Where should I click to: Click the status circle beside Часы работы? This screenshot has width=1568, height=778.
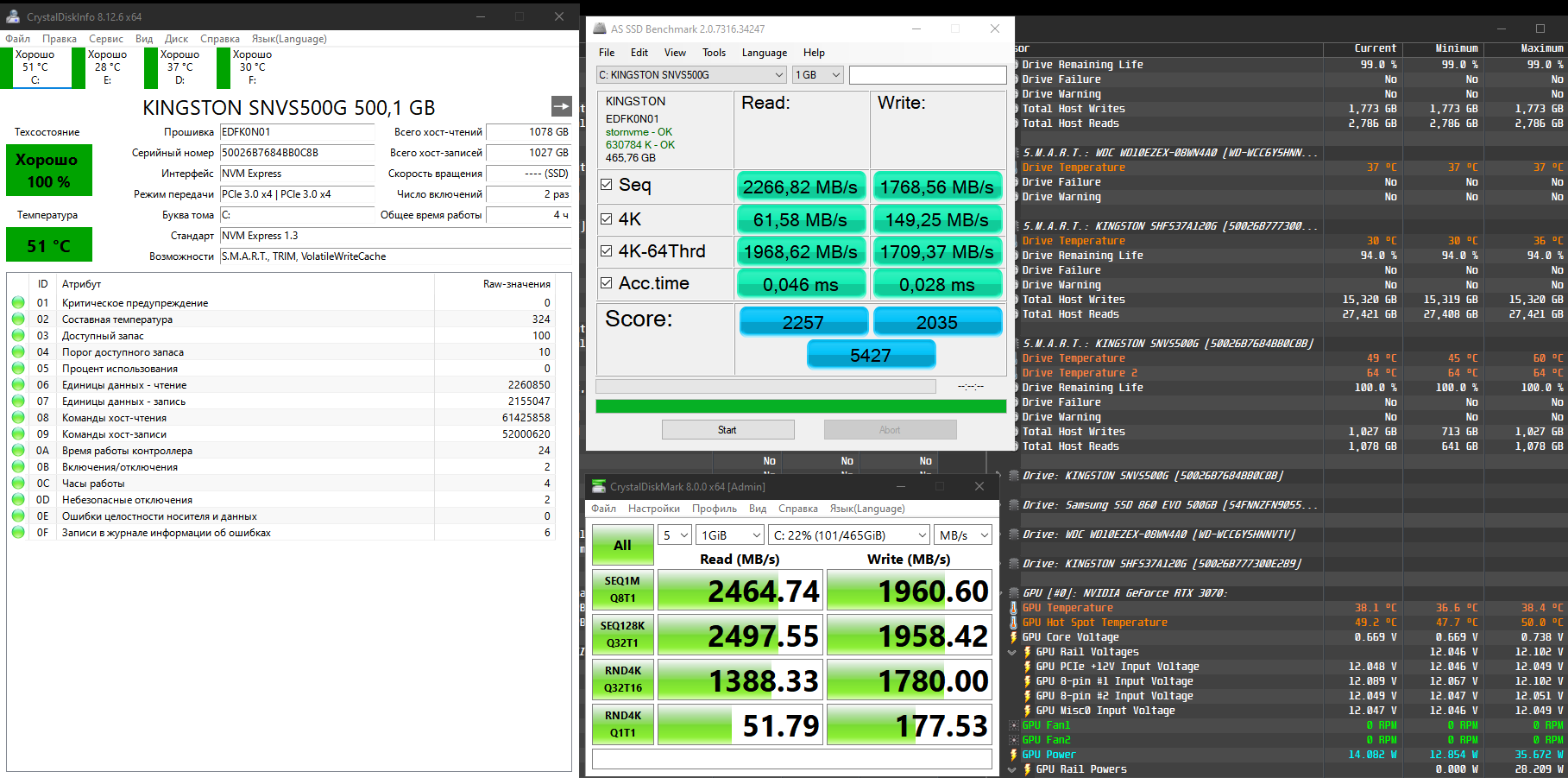tap(18, 484)
